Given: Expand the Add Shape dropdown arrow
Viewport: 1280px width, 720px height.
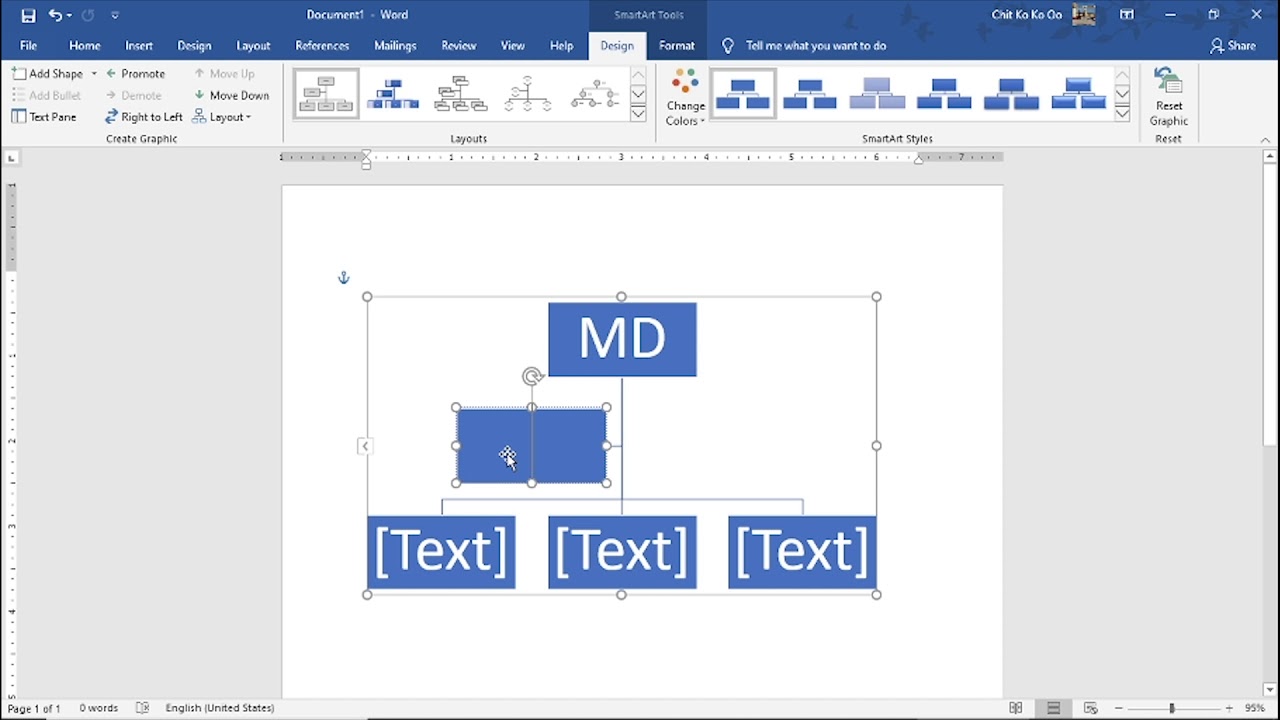Looking at the screenshot, I should [94, 74].
